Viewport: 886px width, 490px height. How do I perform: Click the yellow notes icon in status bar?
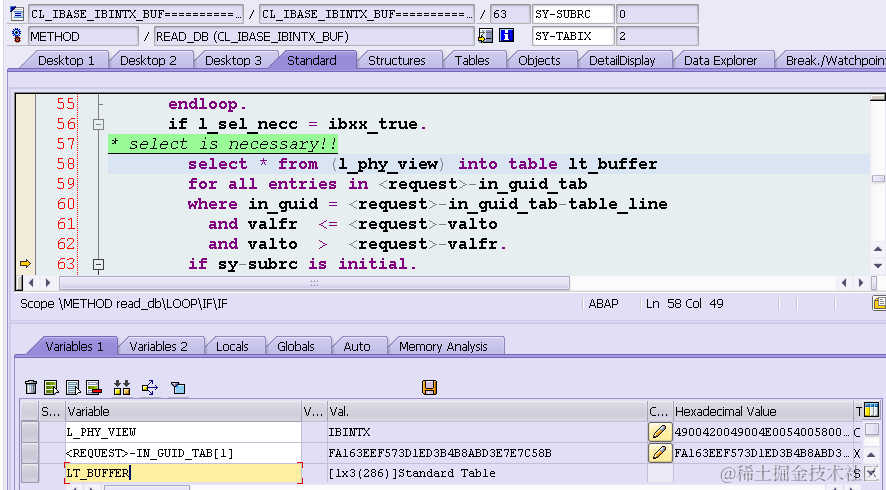point(879,303)
